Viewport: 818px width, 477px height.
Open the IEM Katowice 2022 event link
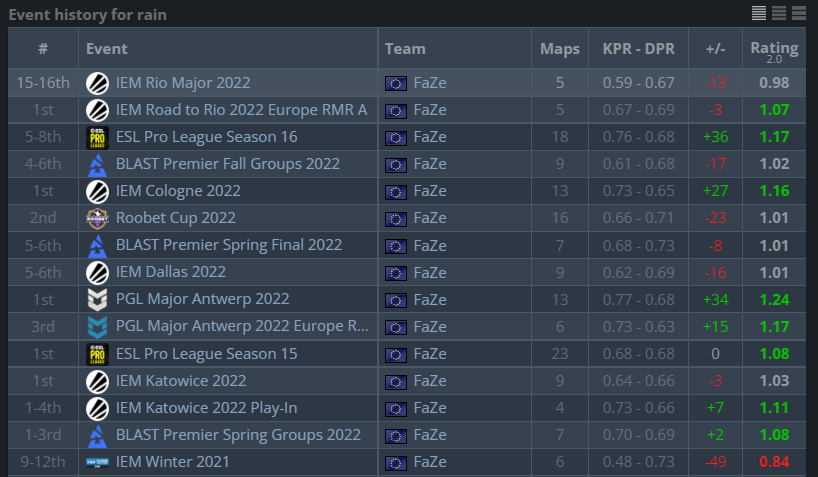[181, 381]
